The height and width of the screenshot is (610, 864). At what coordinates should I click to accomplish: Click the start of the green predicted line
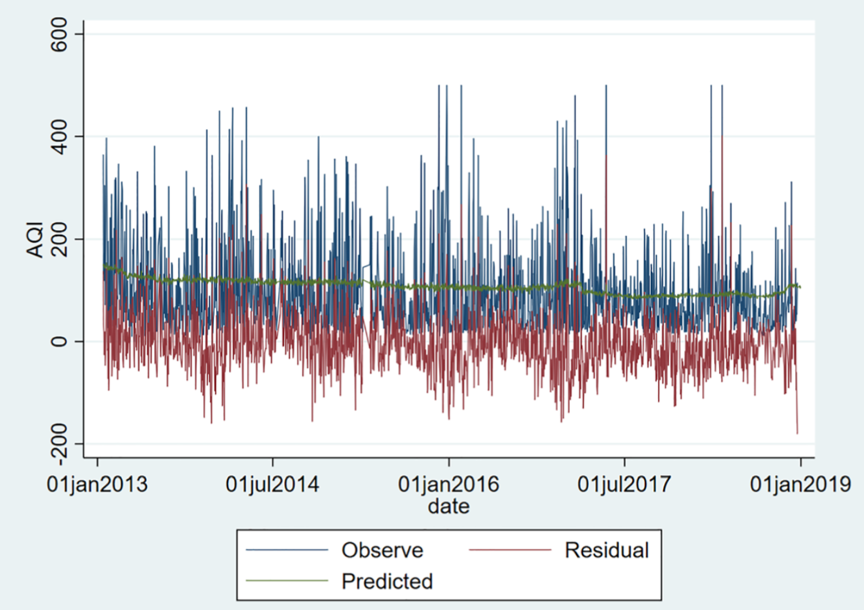point(104,266)
